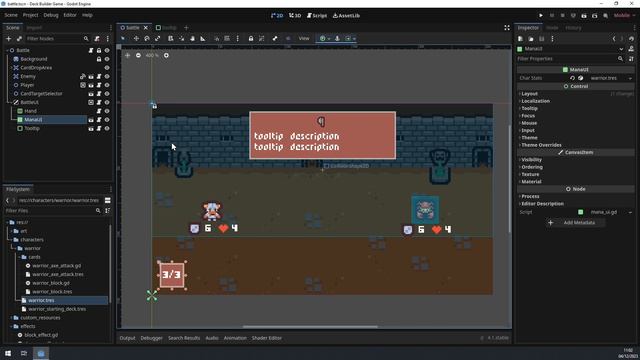640x360 pixels.
Task: Create a new resource in Inspector
Action: point(520,39)
